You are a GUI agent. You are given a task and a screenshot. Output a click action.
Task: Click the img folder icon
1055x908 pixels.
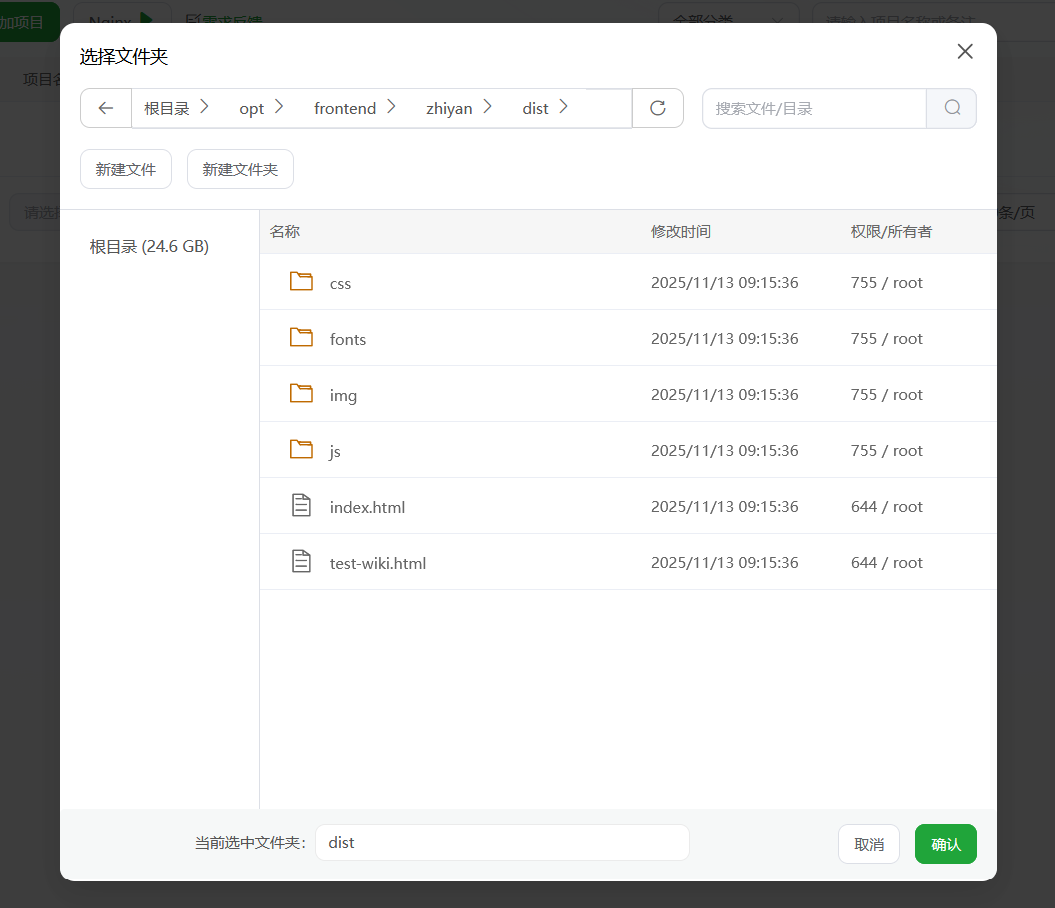tap(301, 394)
